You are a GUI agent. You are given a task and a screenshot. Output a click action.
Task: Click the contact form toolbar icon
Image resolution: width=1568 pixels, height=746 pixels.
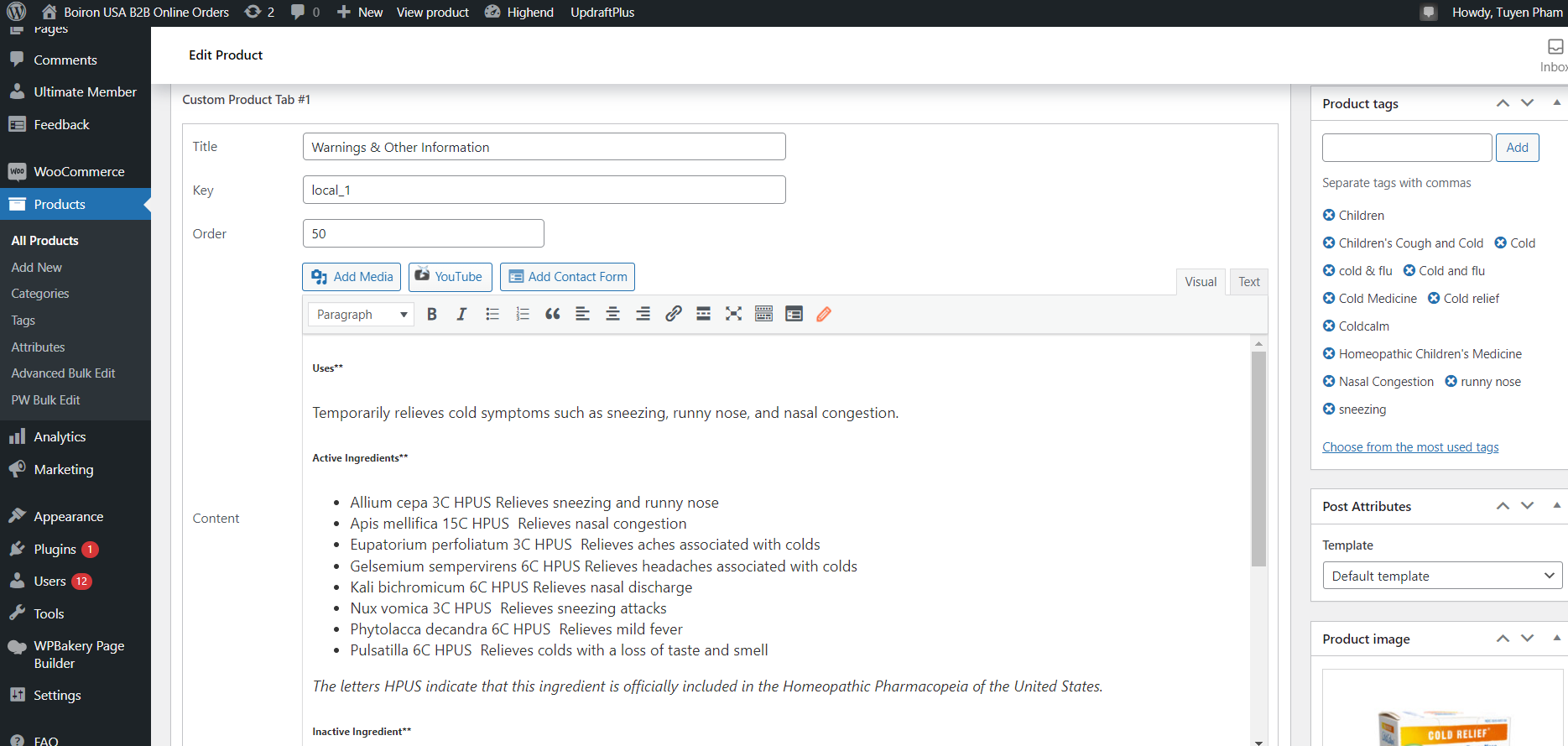tap(794, 314)
